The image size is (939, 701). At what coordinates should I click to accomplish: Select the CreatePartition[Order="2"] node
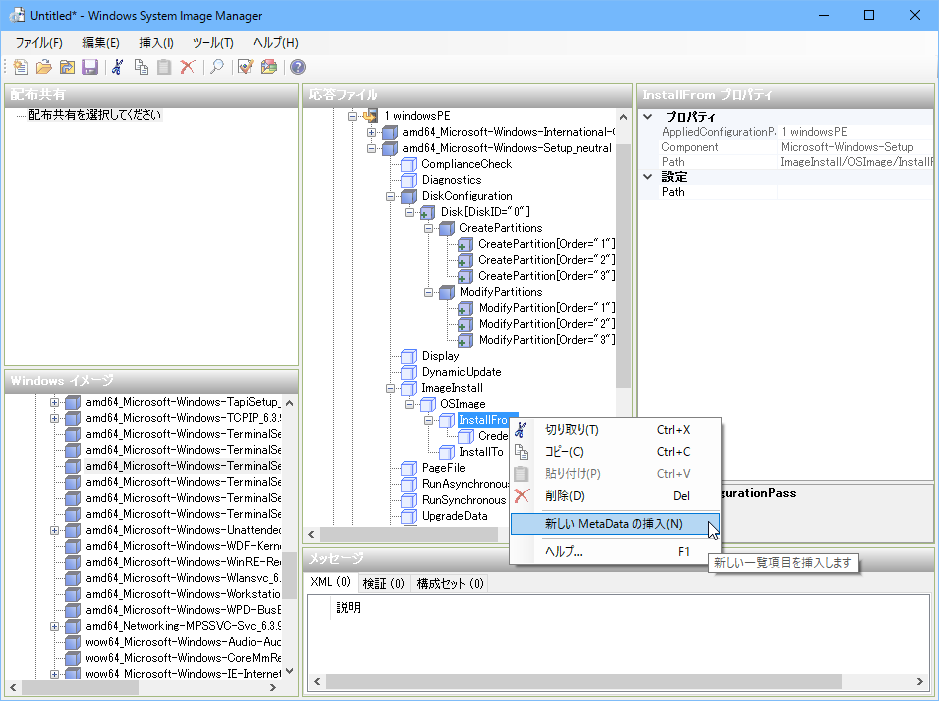click(x=546, y=260)
